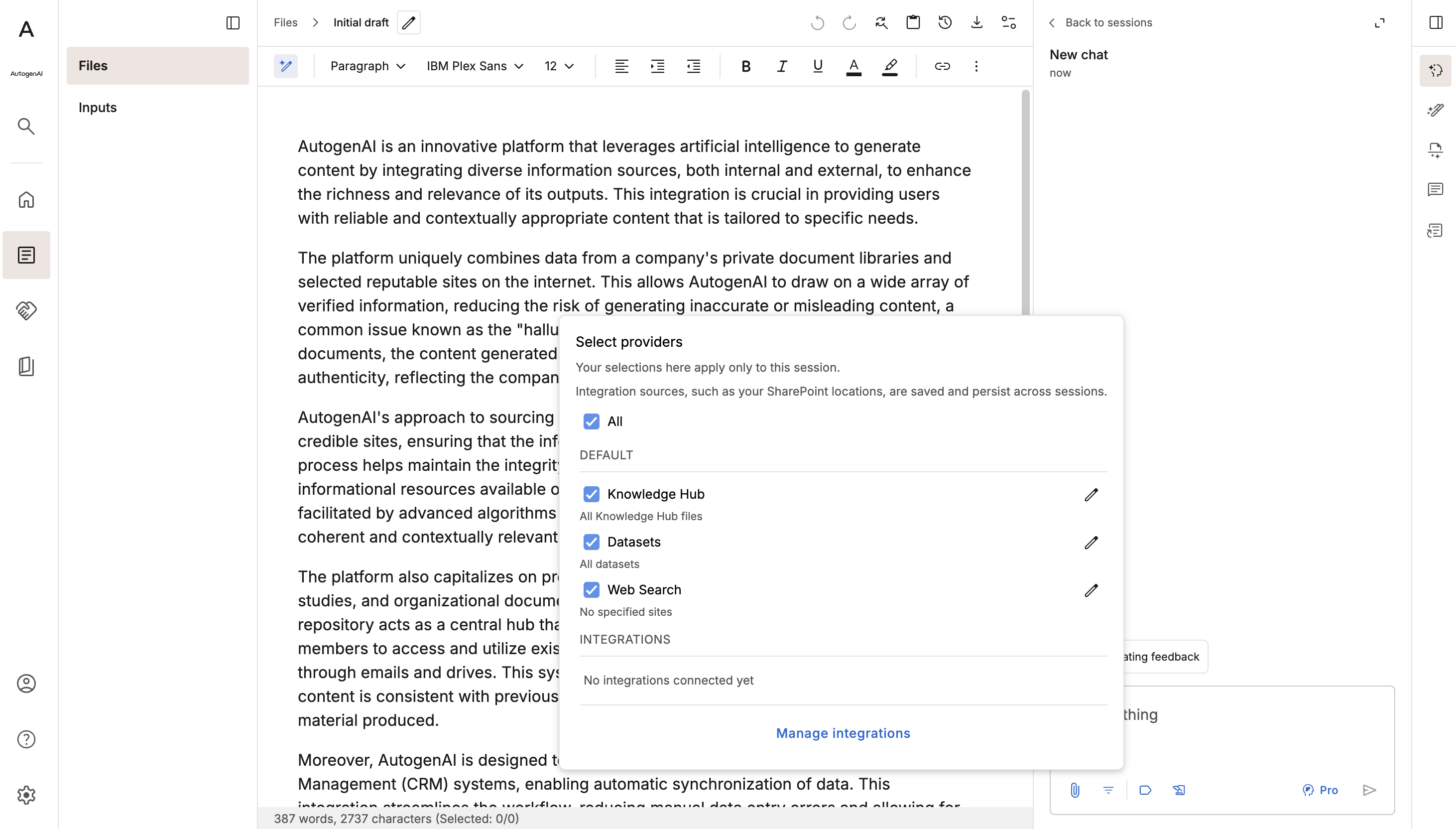Click the Files breadcrumb link
The image size is (1456, 829).
286,23
